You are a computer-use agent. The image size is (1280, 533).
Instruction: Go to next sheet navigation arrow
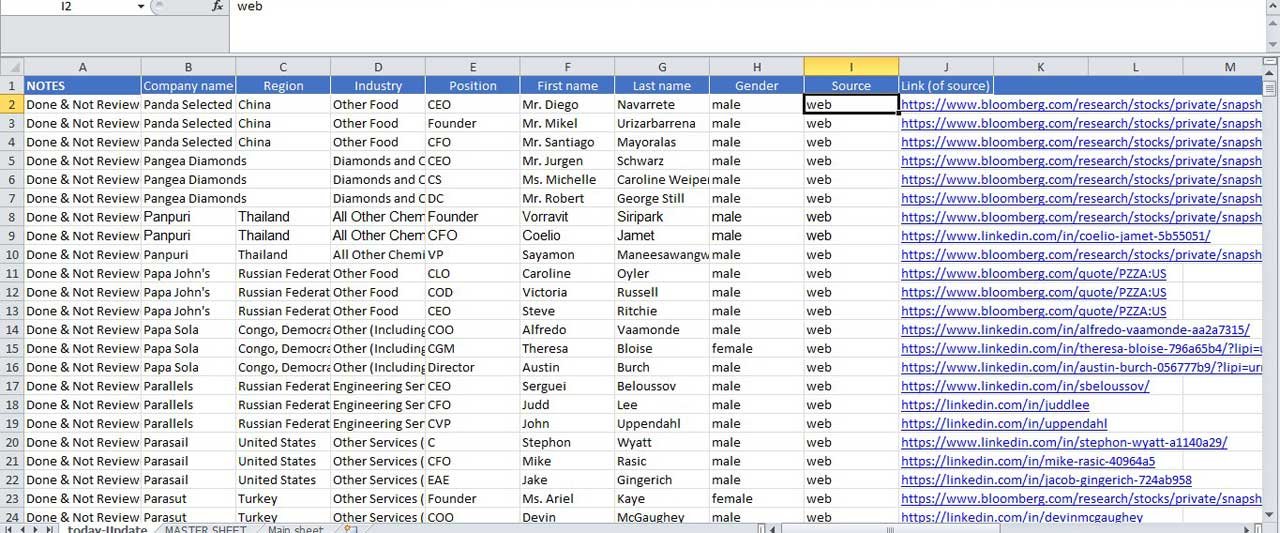[36, 528]
